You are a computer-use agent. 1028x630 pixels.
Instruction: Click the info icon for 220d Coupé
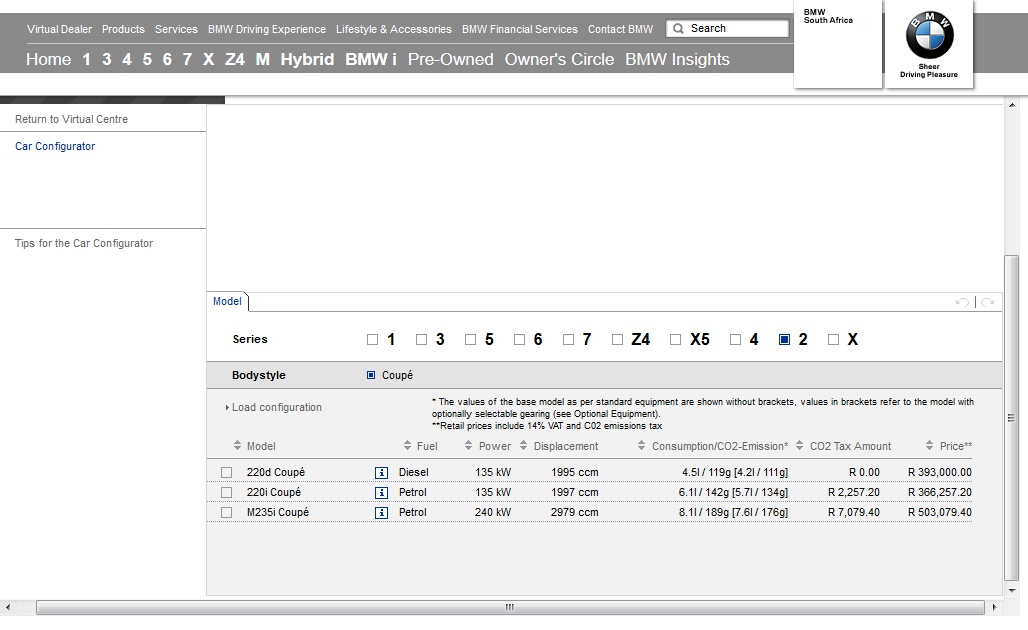(381, 472)
